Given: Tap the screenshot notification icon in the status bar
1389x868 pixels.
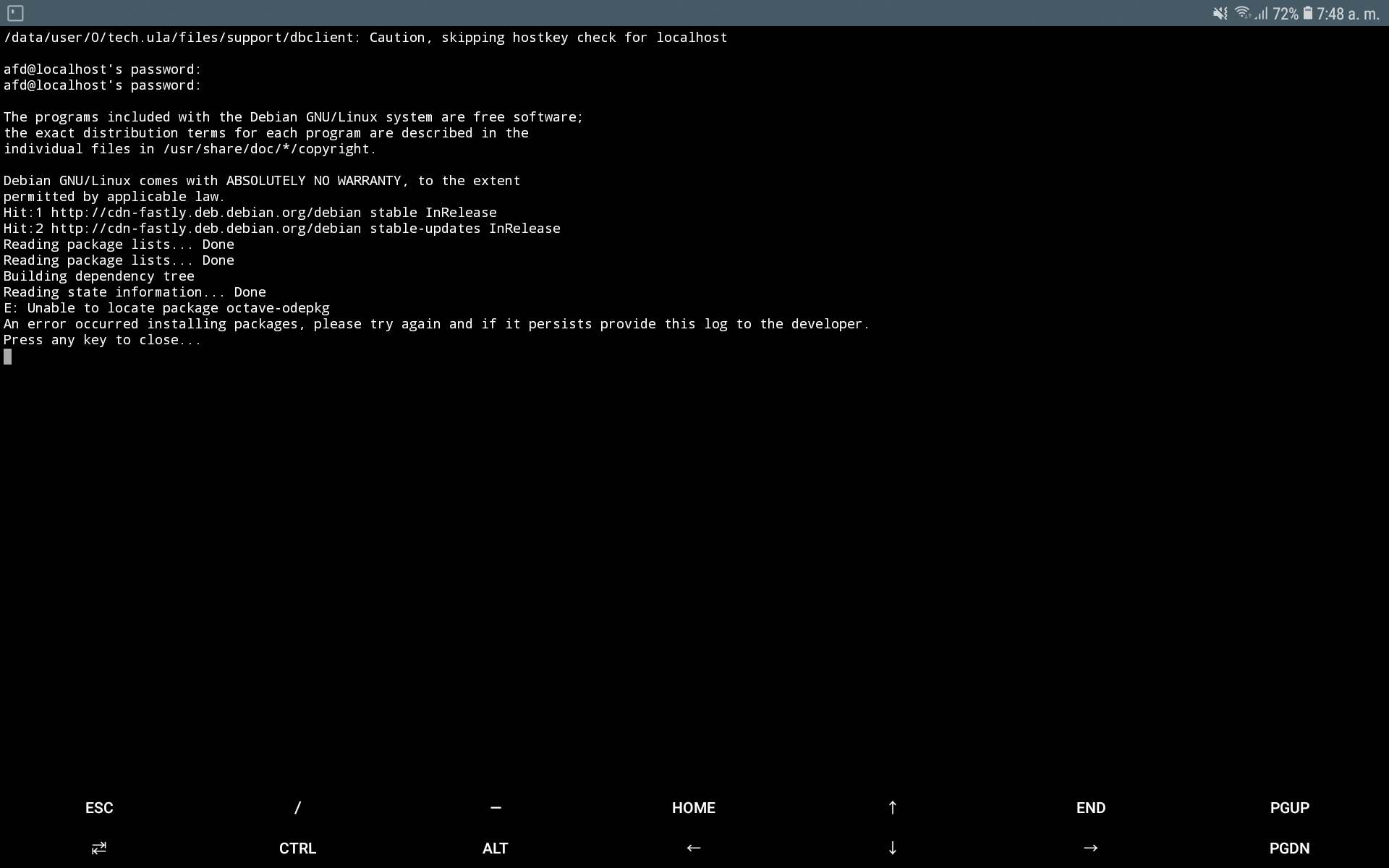Looking at the screenshot, I should [x=15, y=13].
